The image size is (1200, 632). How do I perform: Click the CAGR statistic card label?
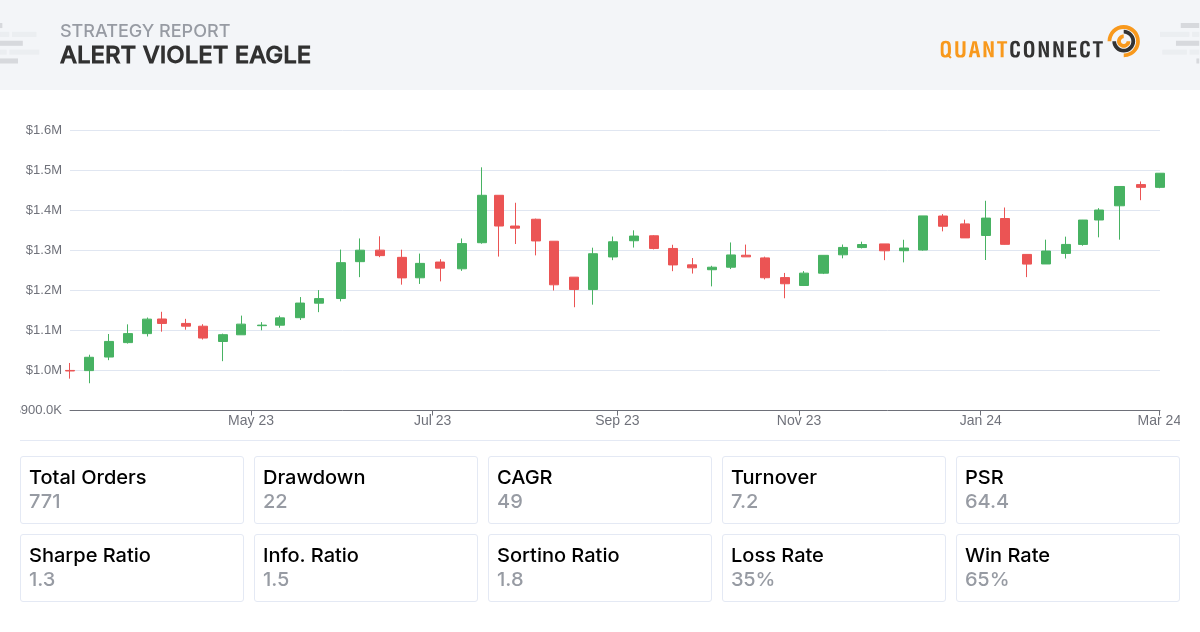point(525,477)
